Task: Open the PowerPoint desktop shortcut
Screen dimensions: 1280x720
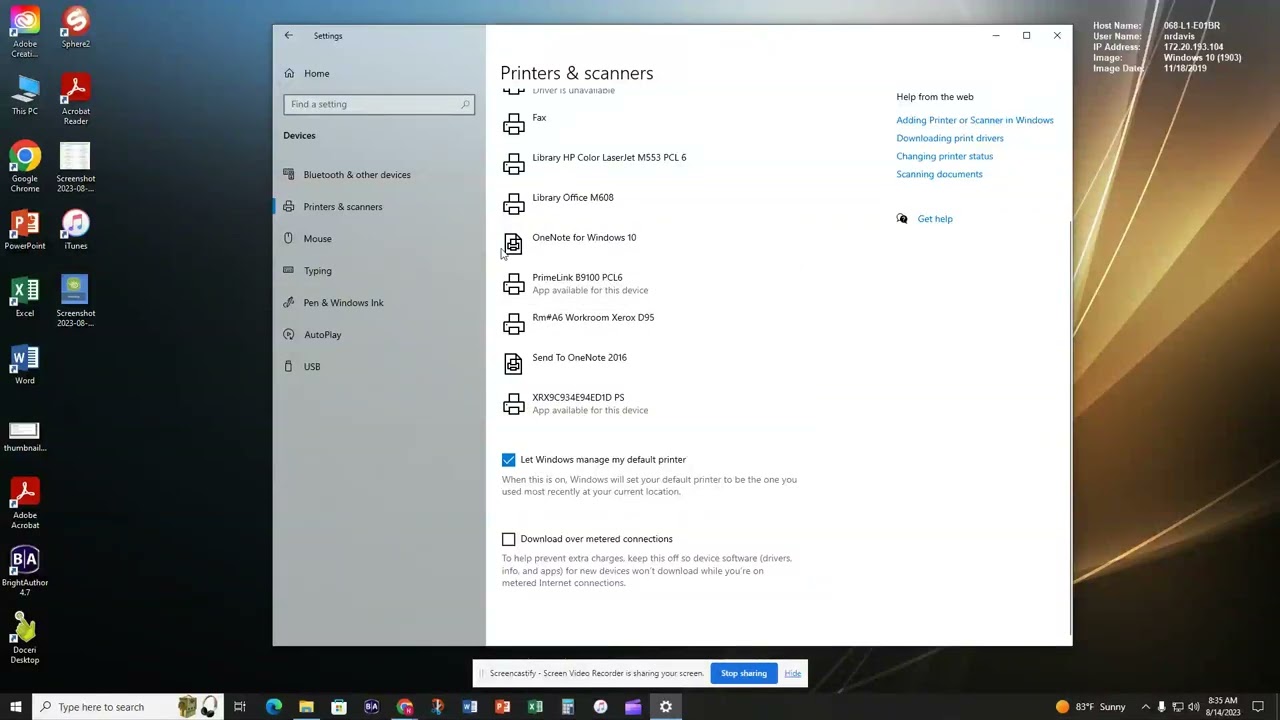Action: (25, 230)
